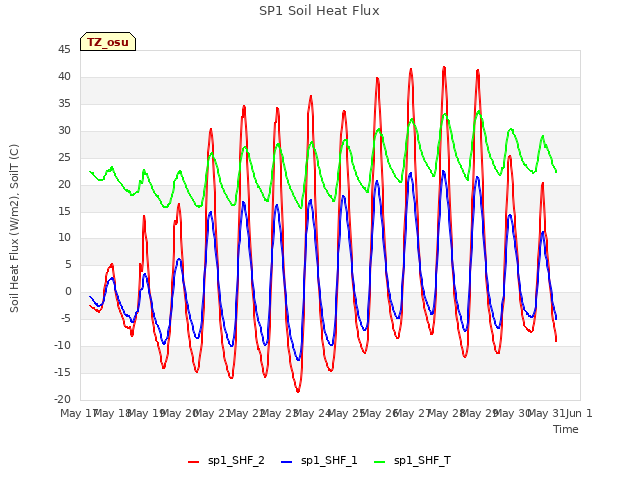This screenshot has height=480, width=640.
Task: Click the chart title SP1 Soil Heat Flux
Action: coord(319,11)
